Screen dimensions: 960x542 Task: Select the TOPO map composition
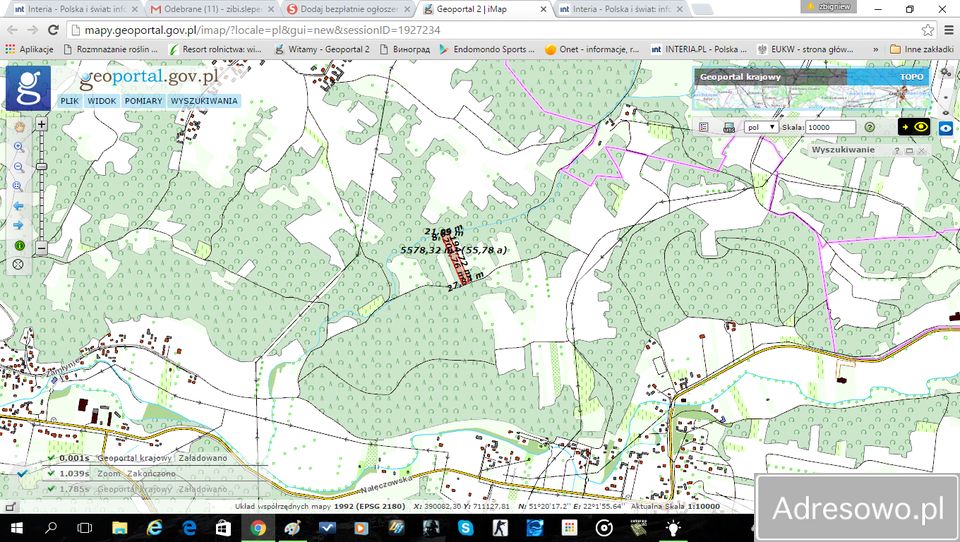point(911,77)
